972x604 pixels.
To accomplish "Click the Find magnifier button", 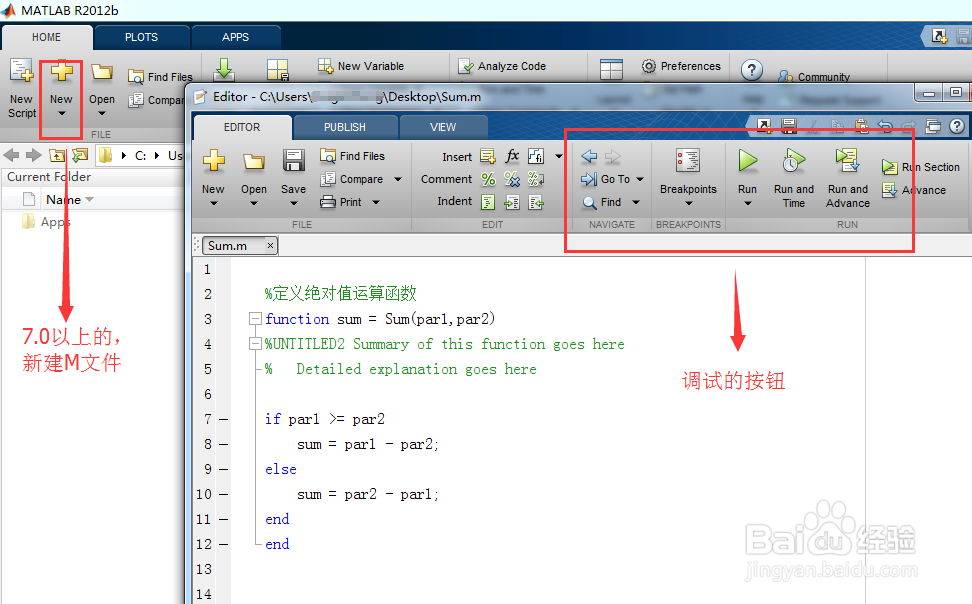I will click(602, 202).
